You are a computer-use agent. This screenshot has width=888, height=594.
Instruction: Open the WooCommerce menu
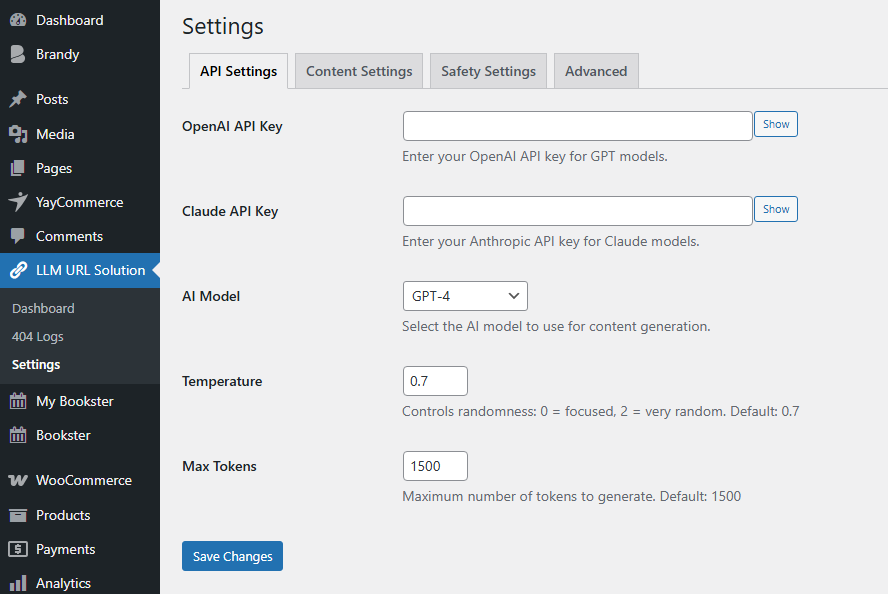click(80, 480)
